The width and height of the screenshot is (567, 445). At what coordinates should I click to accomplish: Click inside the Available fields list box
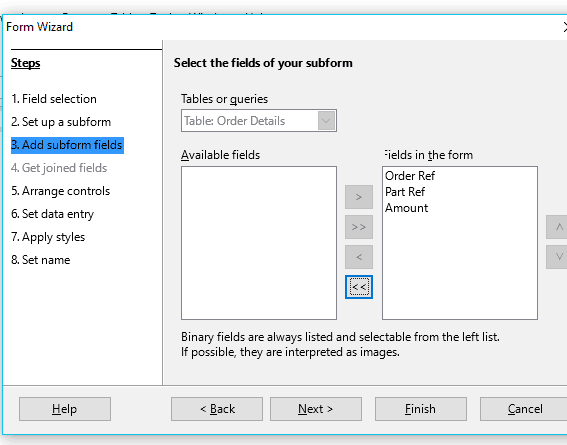coord(259,243)
